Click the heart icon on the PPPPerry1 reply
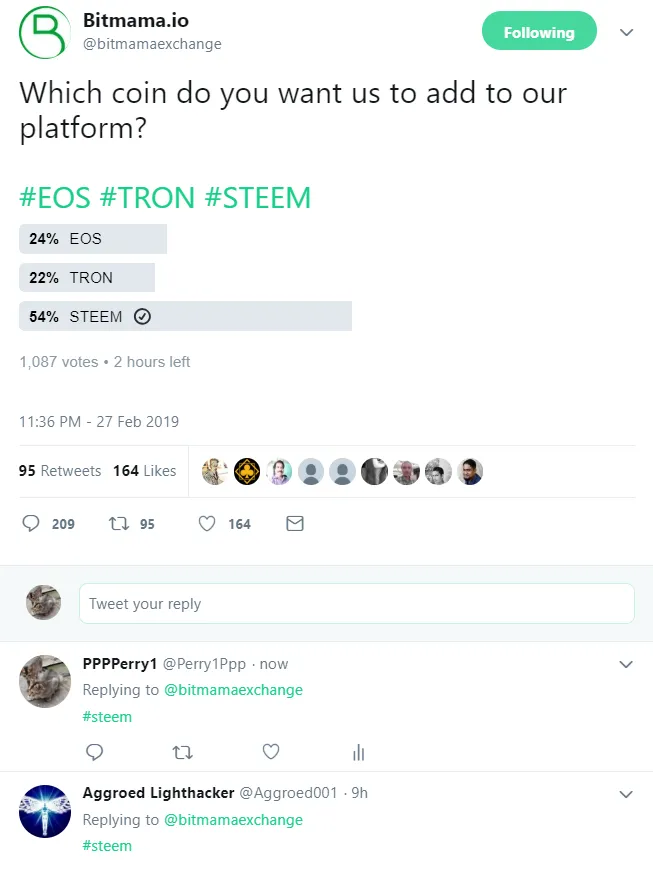 [271, 752]
